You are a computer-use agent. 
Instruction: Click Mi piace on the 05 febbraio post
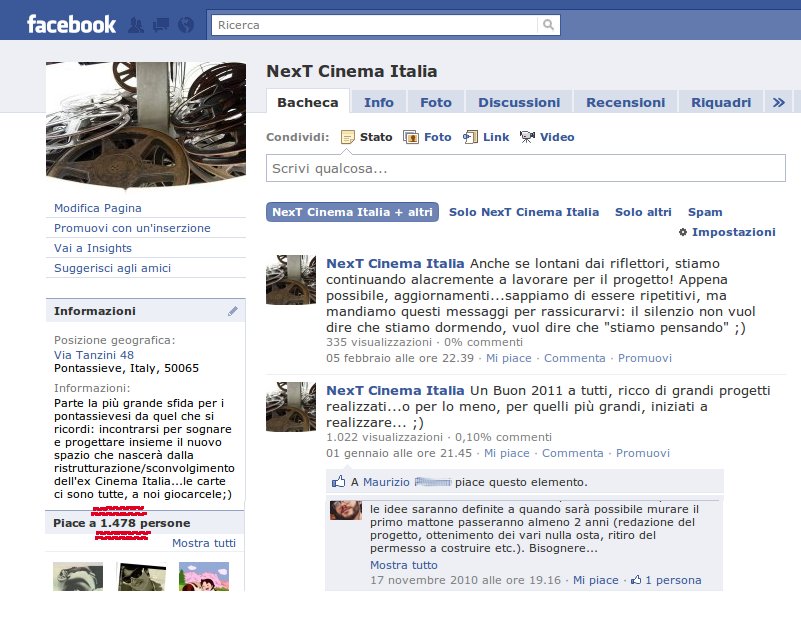point(508,358)
